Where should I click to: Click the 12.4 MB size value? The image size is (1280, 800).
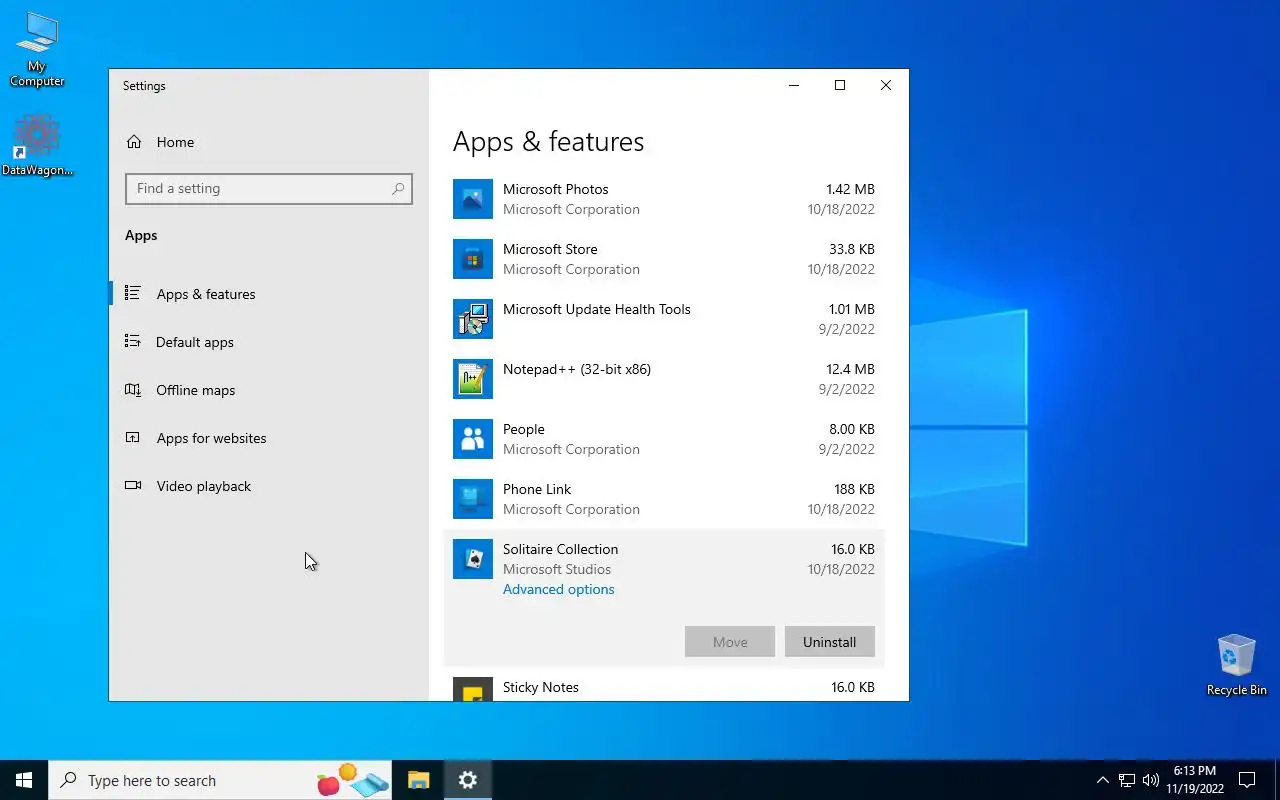point(850,369)
